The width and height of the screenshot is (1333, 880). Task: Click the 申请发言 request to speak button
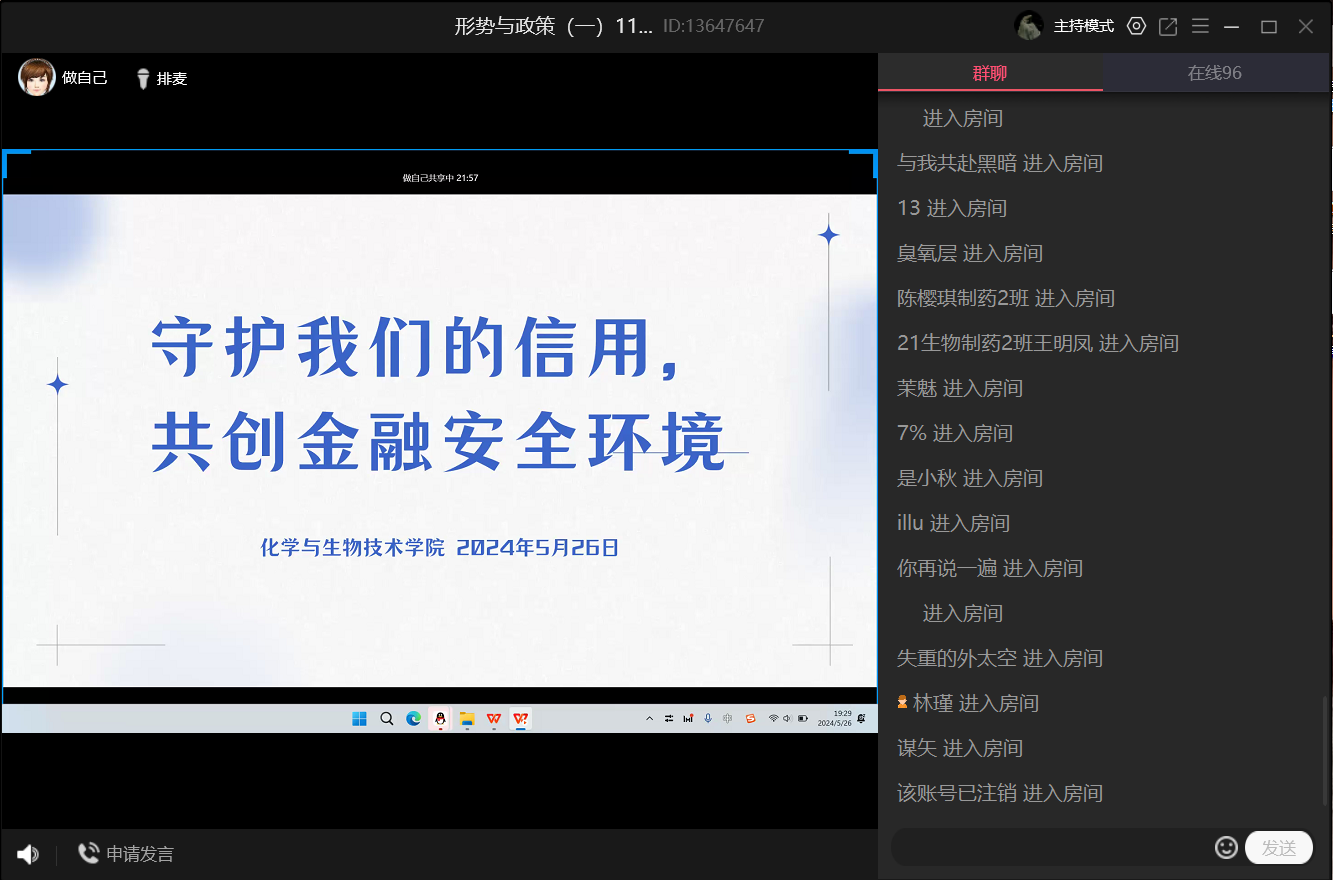pos(126,854)
